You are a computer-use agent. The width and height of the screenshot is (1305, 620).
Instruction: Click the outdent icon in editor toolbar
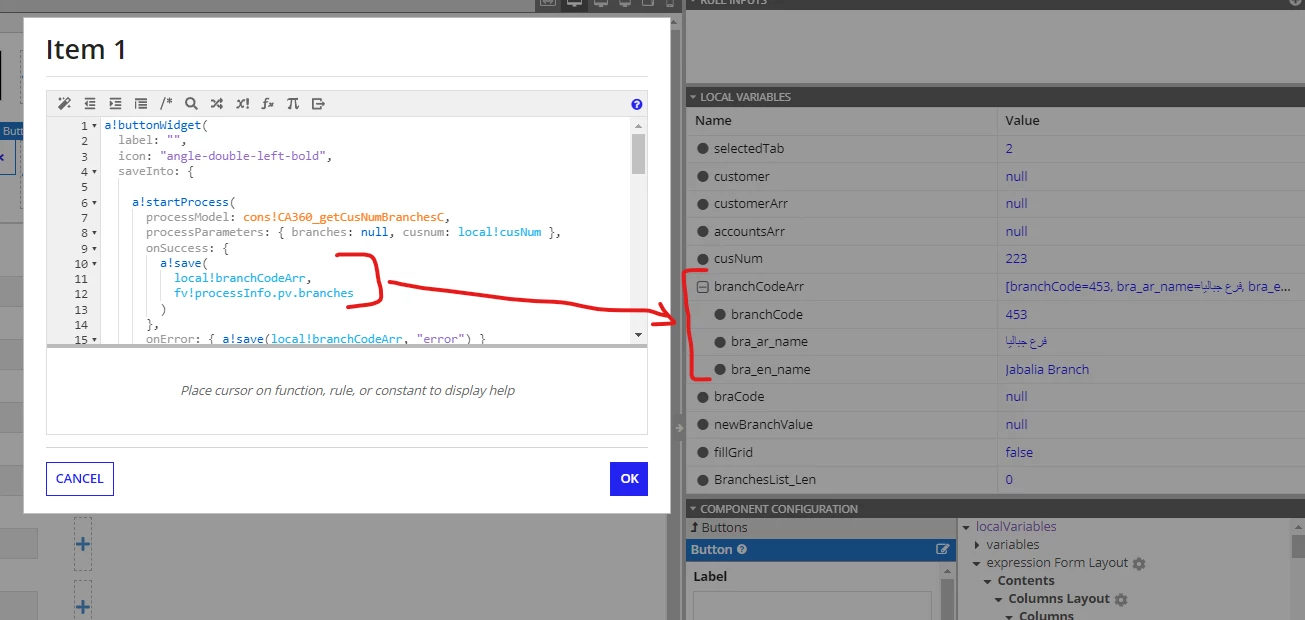click(90, 103)
